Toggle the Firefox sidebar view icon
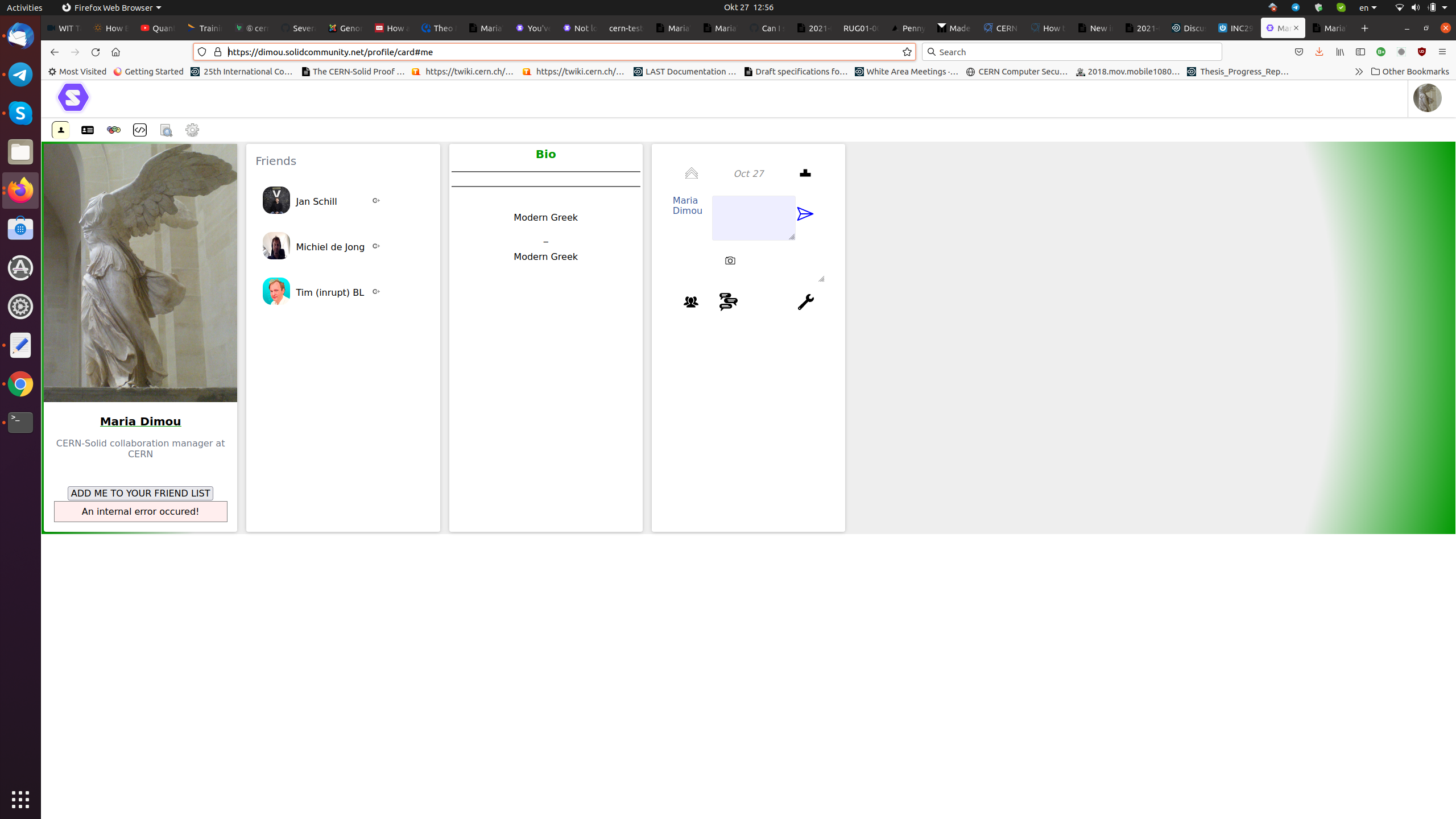 point(1360,52)
